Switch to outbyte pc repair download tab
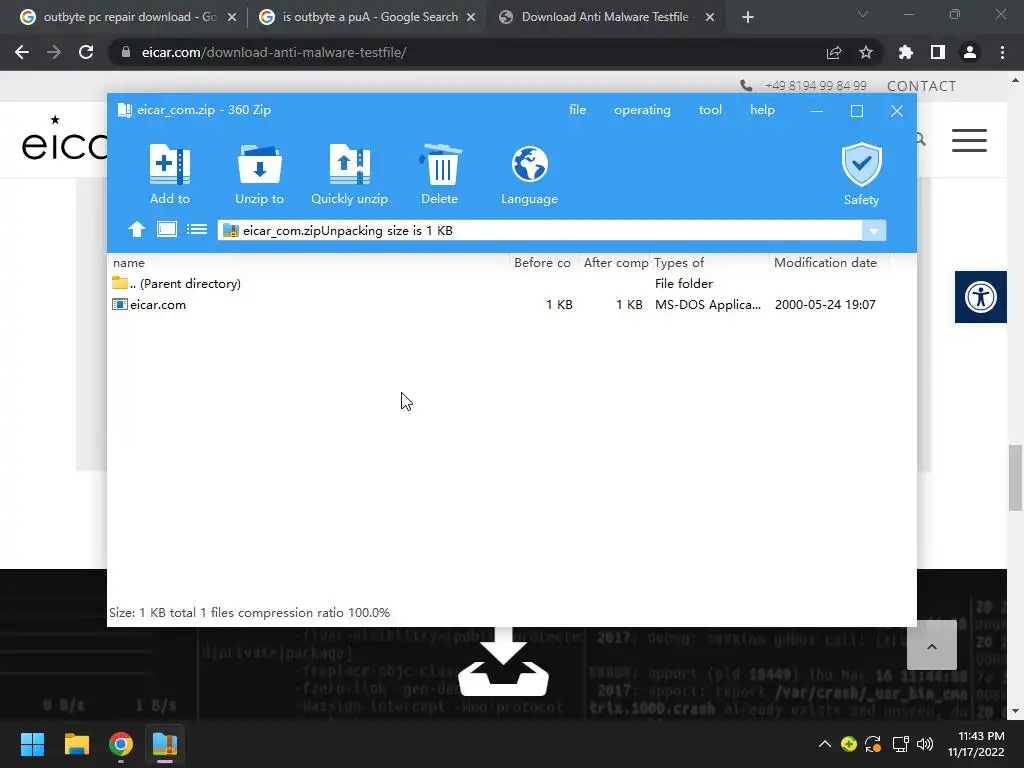Image resolution: width=1024 pixels, height=768 pixels. (x=129, y=17)
